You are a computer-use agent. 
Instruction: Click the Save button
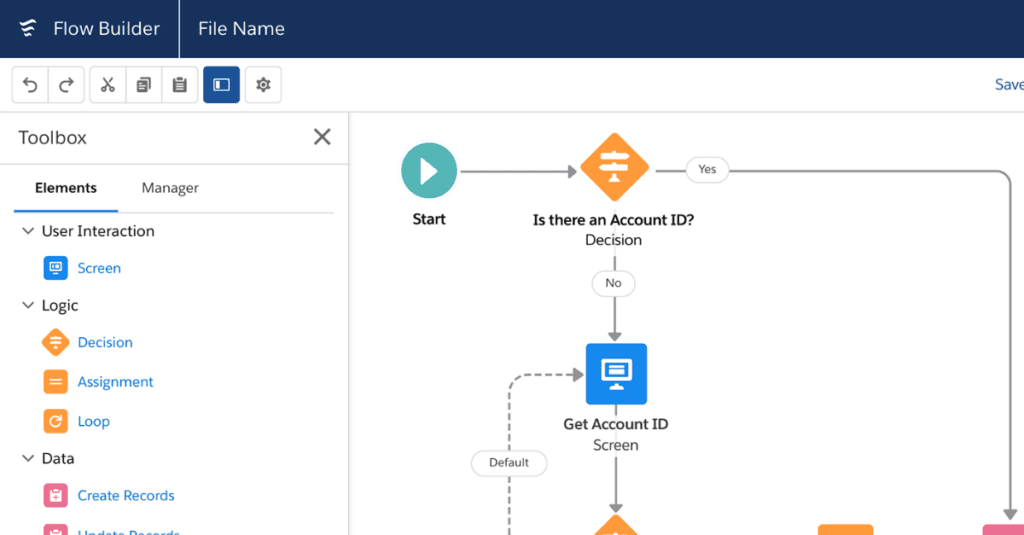pos(1009,84)
